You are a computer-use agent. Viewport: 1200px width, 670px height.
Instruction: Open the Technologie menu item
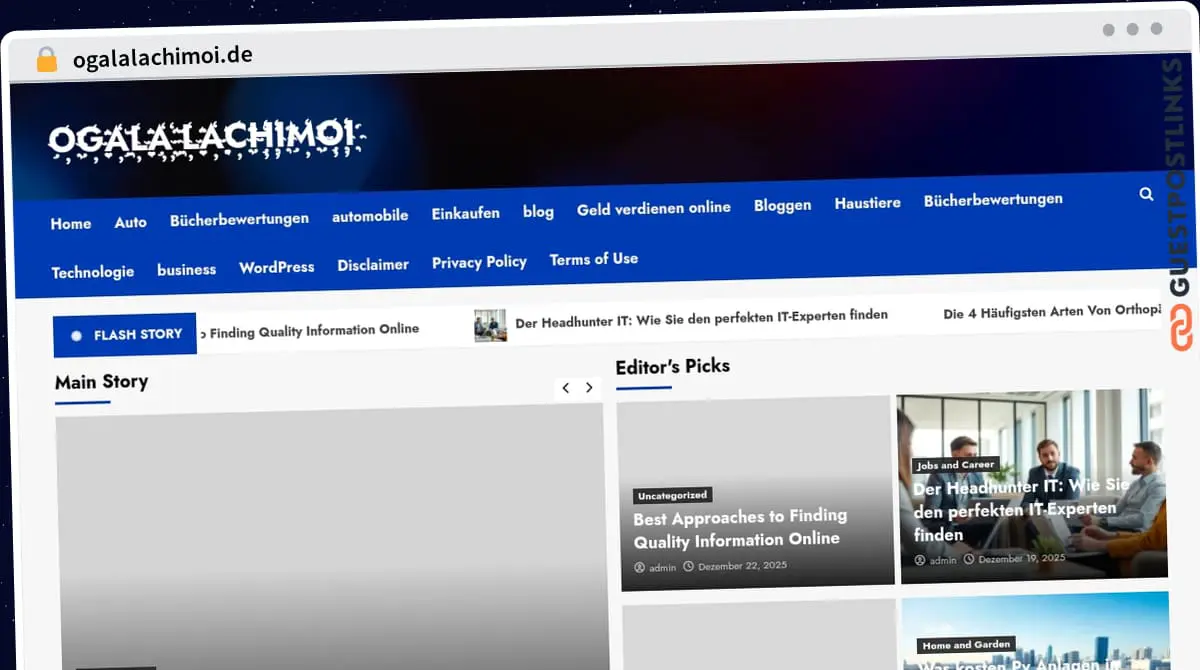tap(92, 272)
